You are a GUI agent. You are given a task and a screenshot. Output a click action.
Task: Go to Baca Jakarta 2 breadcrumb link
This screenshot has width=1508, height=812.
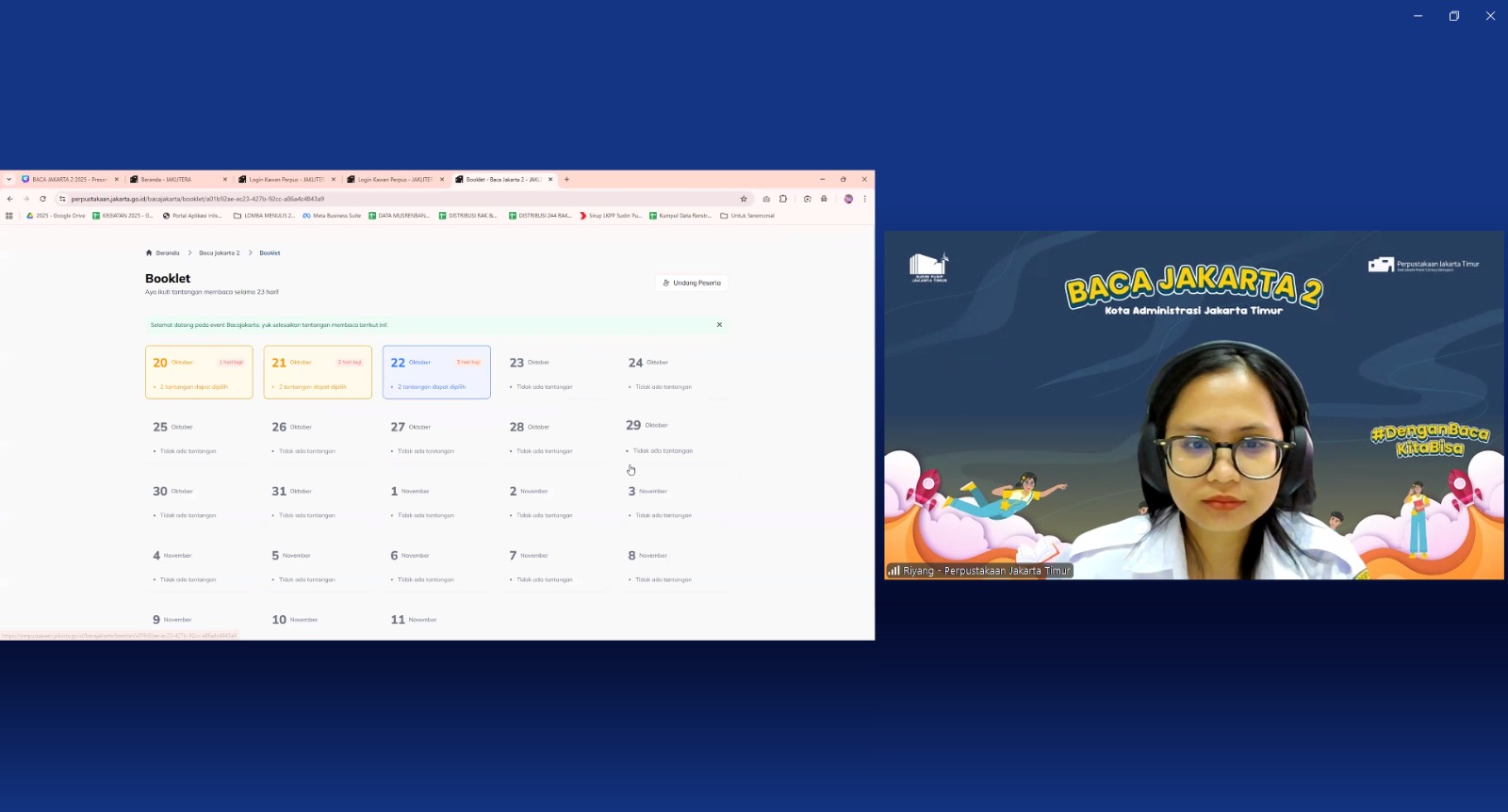(x=219, y=252)
